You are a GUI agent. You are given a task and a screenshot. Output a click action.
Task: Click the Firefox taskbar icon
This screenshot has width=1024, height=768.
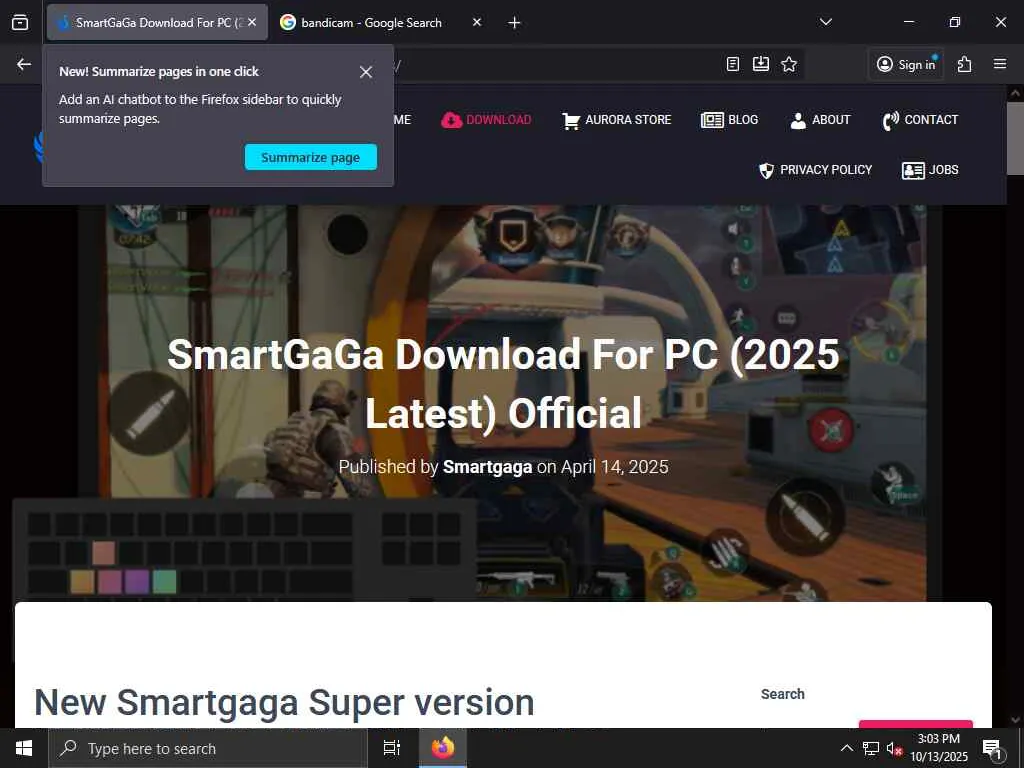click(x=443, y=748)
